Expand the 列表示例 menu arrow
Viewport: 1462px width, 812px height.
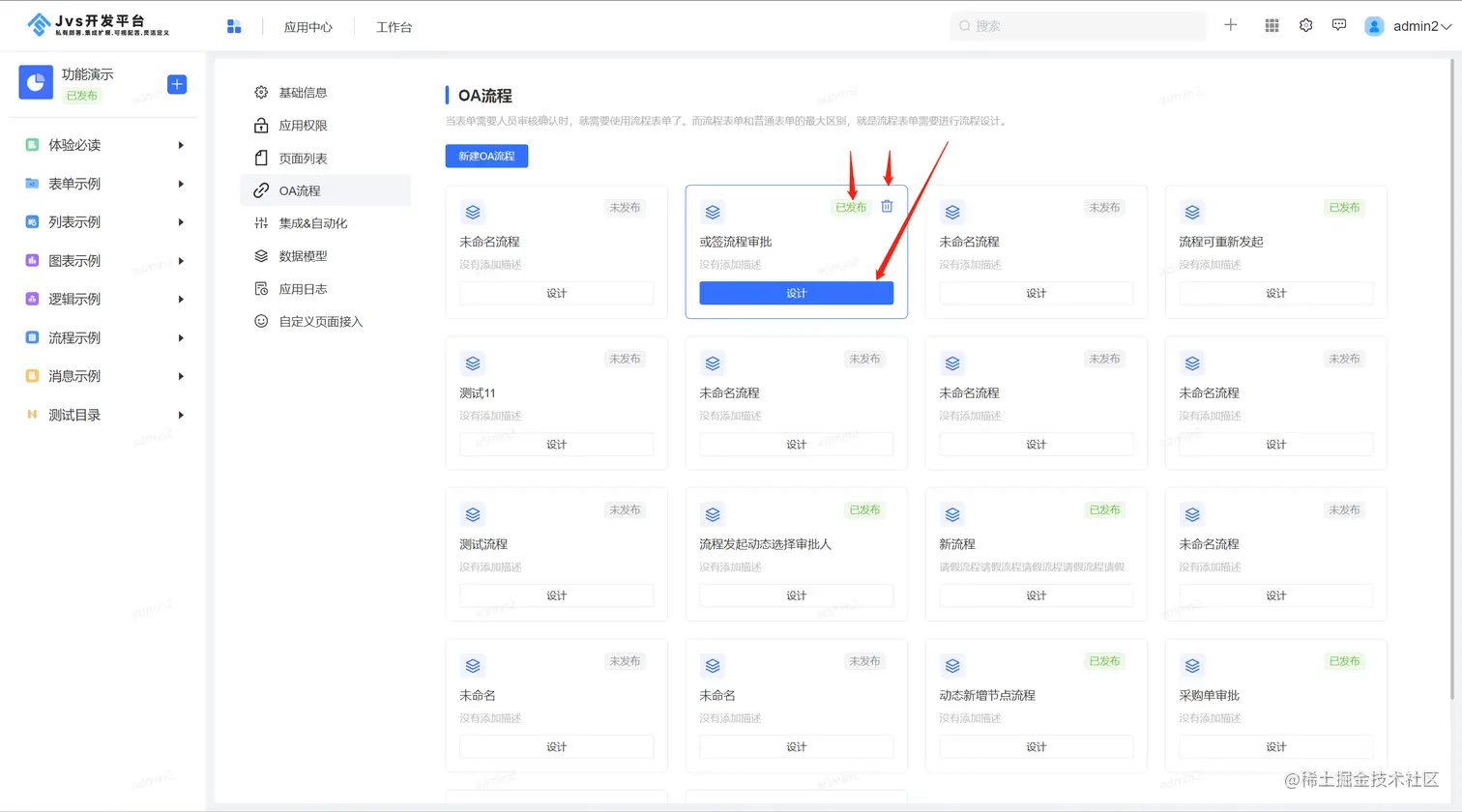[181, 222]
